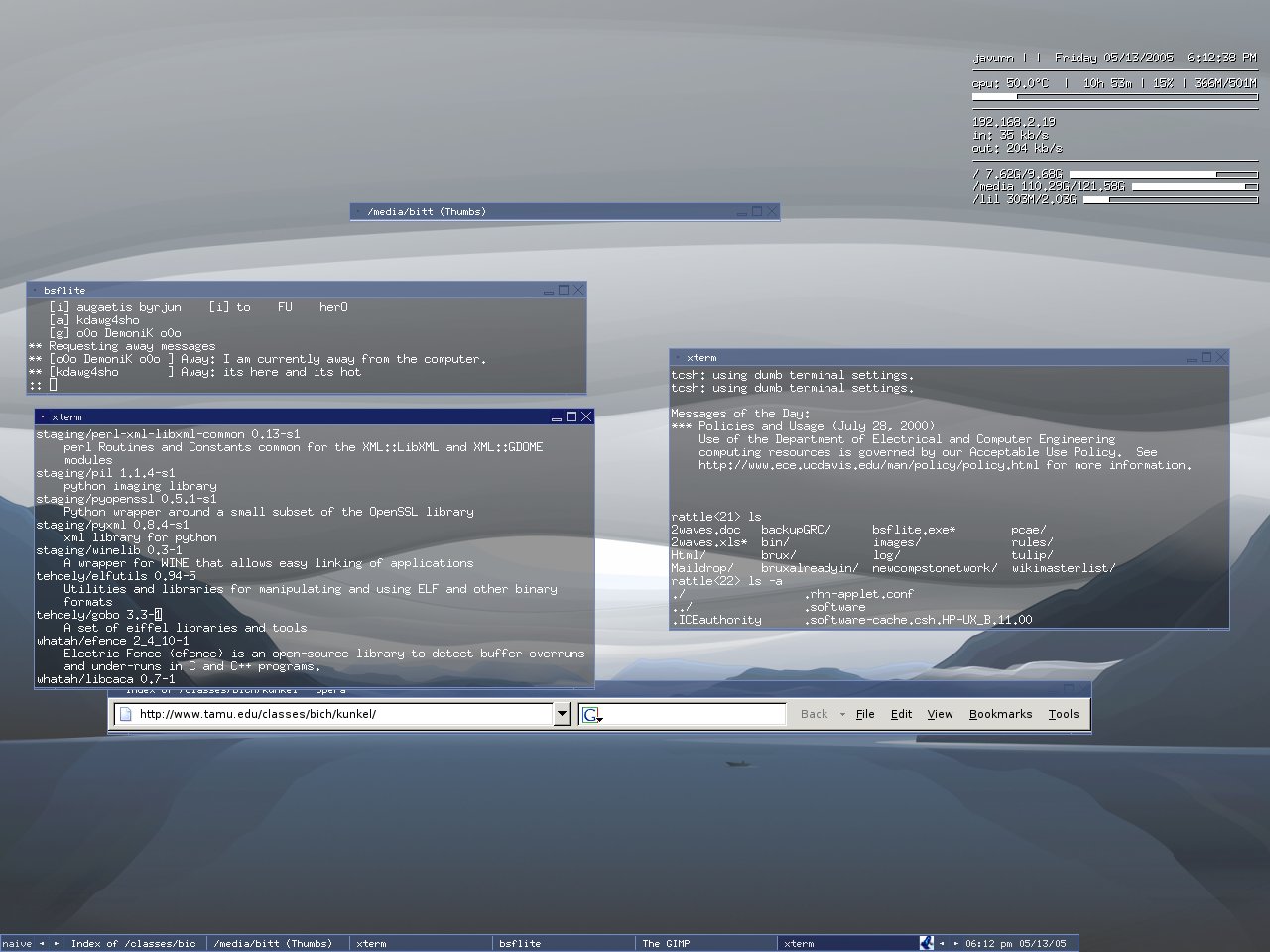Close the xterm window showing rattle prompt
The width and height of the screenshot is (1270, 952).
(1221, 357)
